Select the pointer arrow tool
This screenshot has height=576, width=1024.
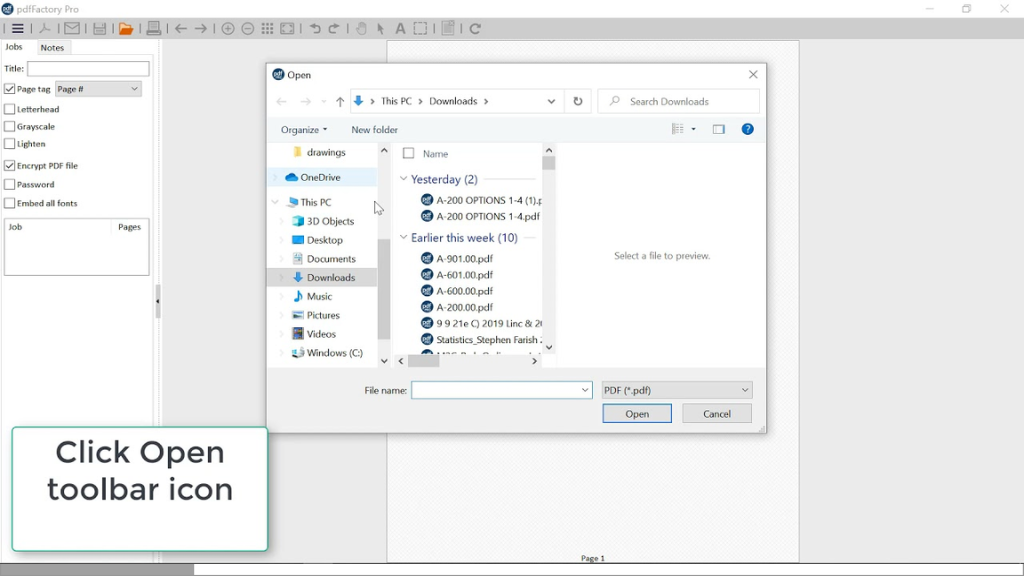pyautogui.click(x=381, y=29)
